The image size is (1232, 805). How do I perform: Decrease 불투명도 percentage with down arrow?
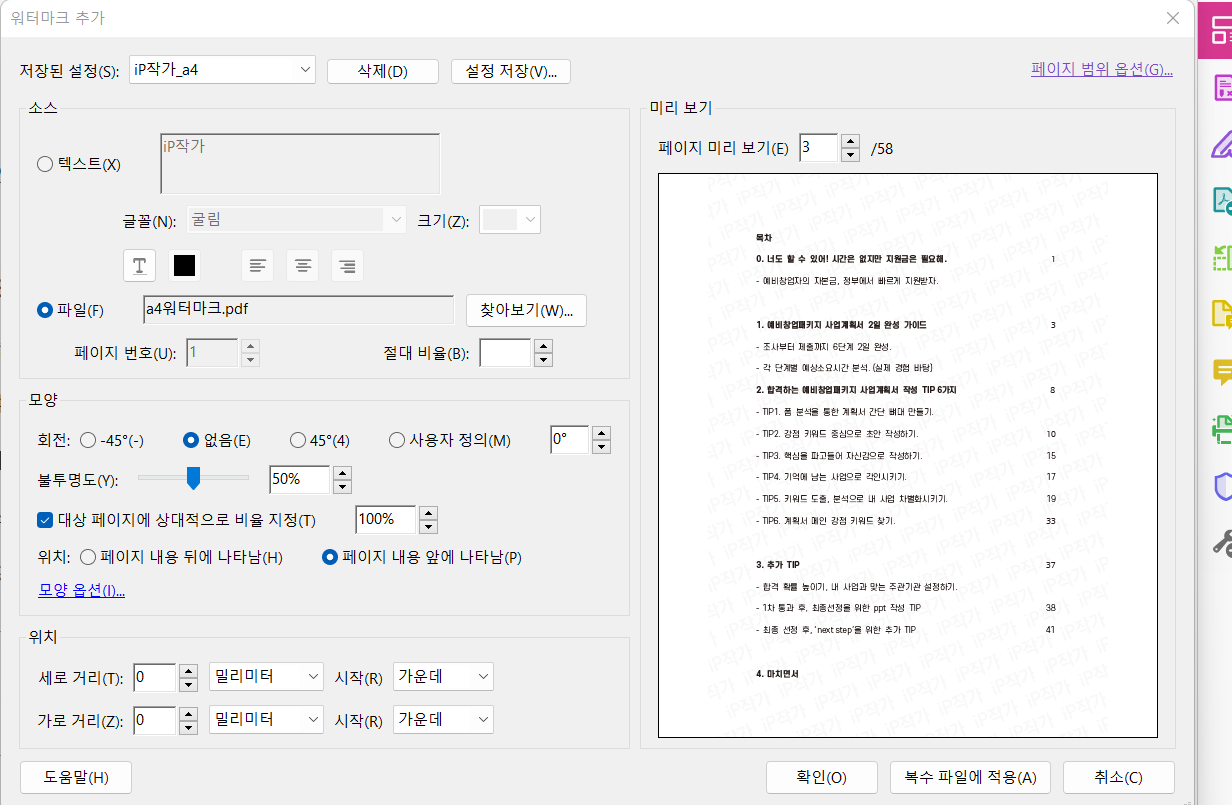tap(342, 487)
